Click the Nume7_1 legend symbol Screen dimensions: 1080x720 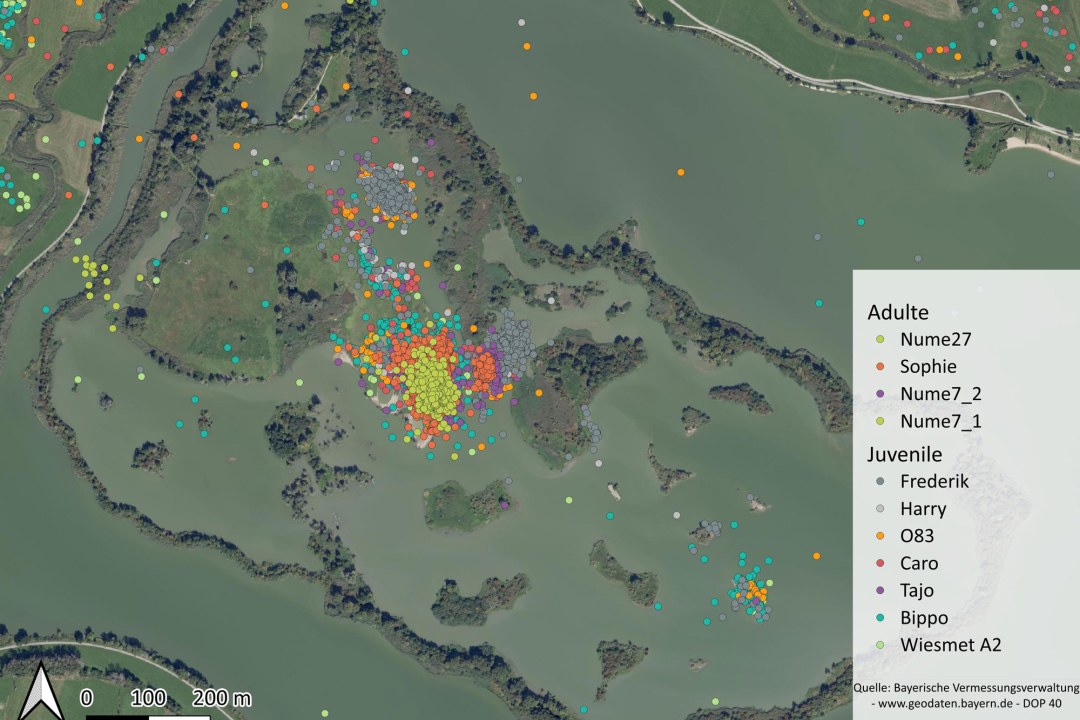(880, 421)
